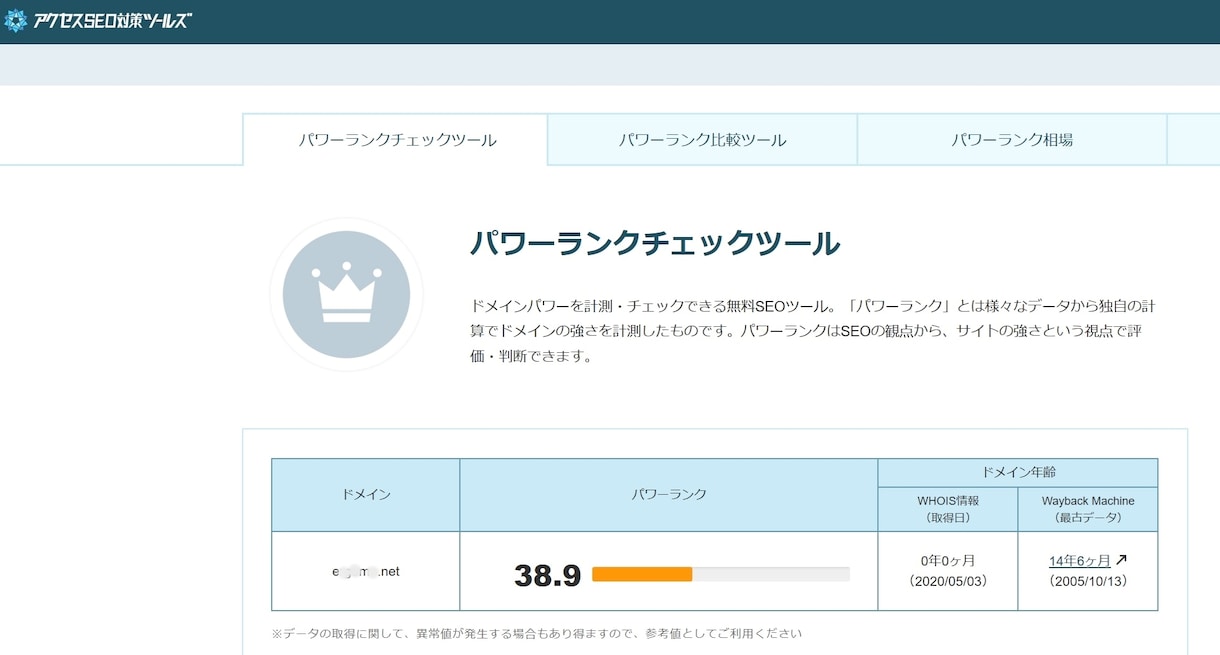Click the ドメインパワーを計測 description paragraph
This screenshot has width=1220, height=655.
point(812,330)
